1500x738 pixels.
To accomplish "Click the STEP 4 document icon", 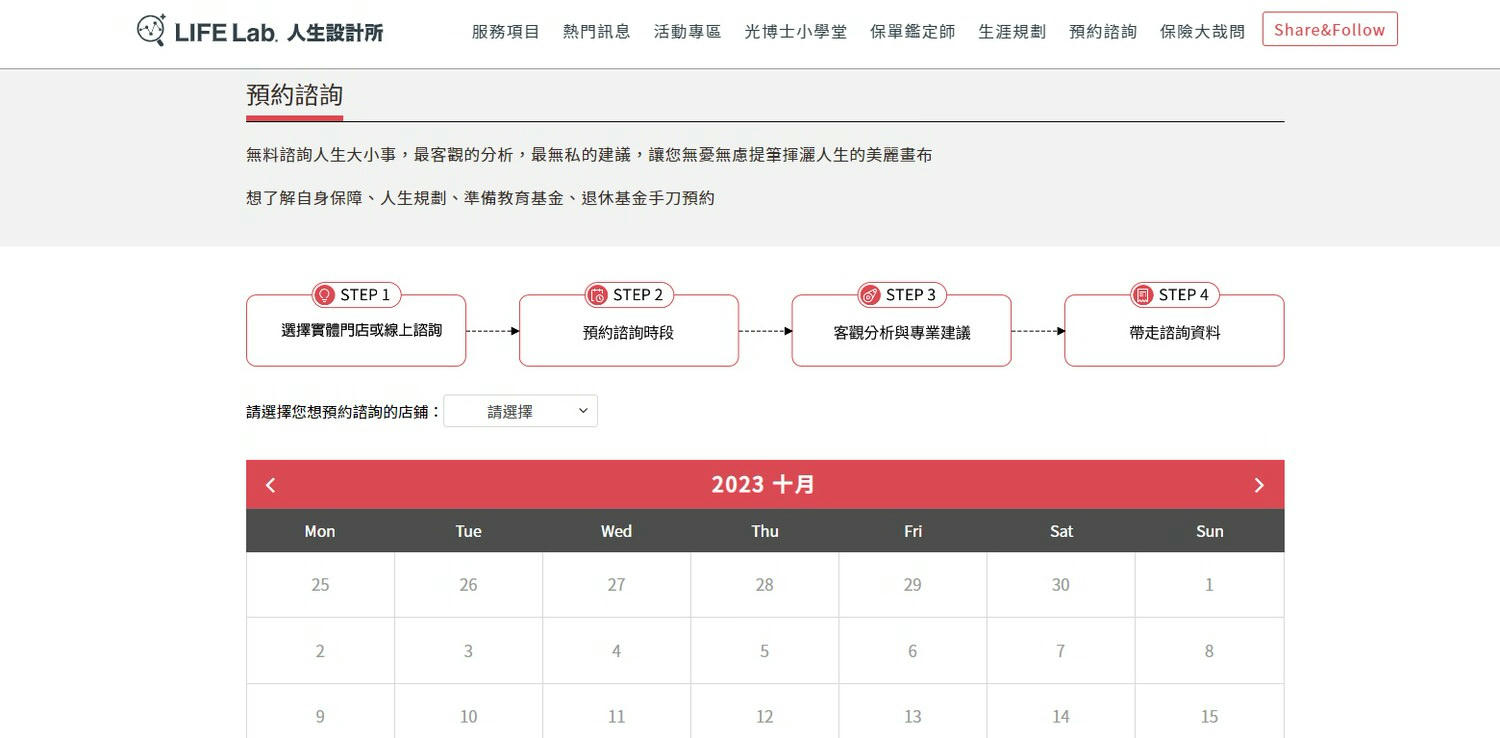I will point(1143,295).
